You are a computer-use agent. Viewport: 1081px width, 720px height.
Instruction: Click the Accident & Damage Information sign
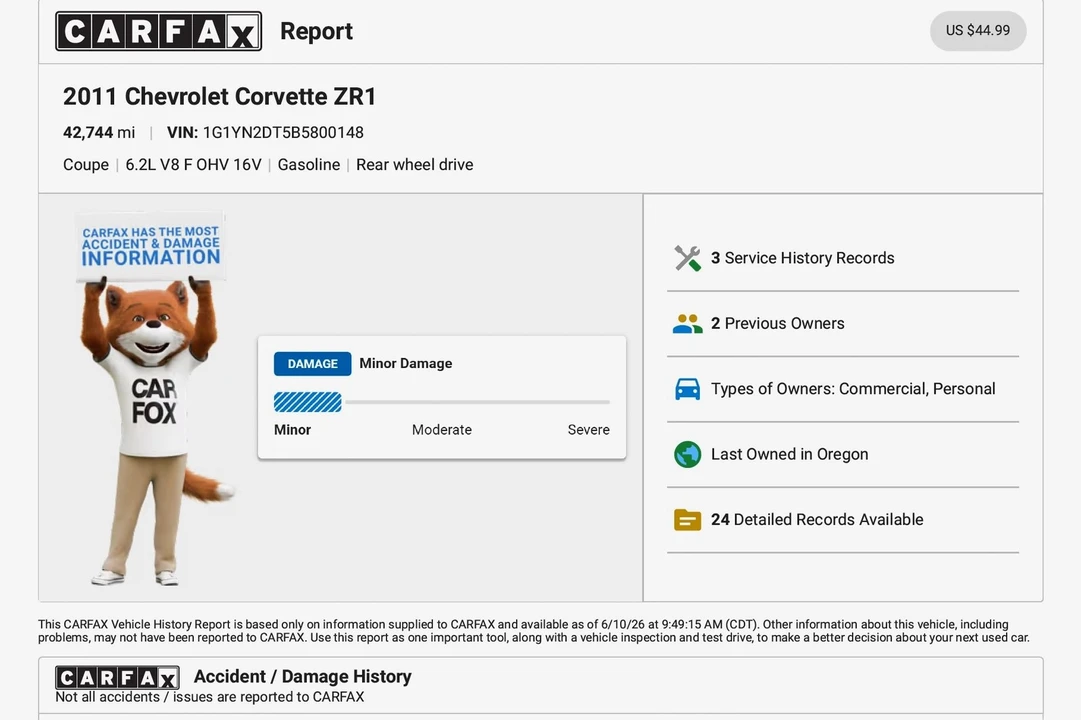coord(150,246)
